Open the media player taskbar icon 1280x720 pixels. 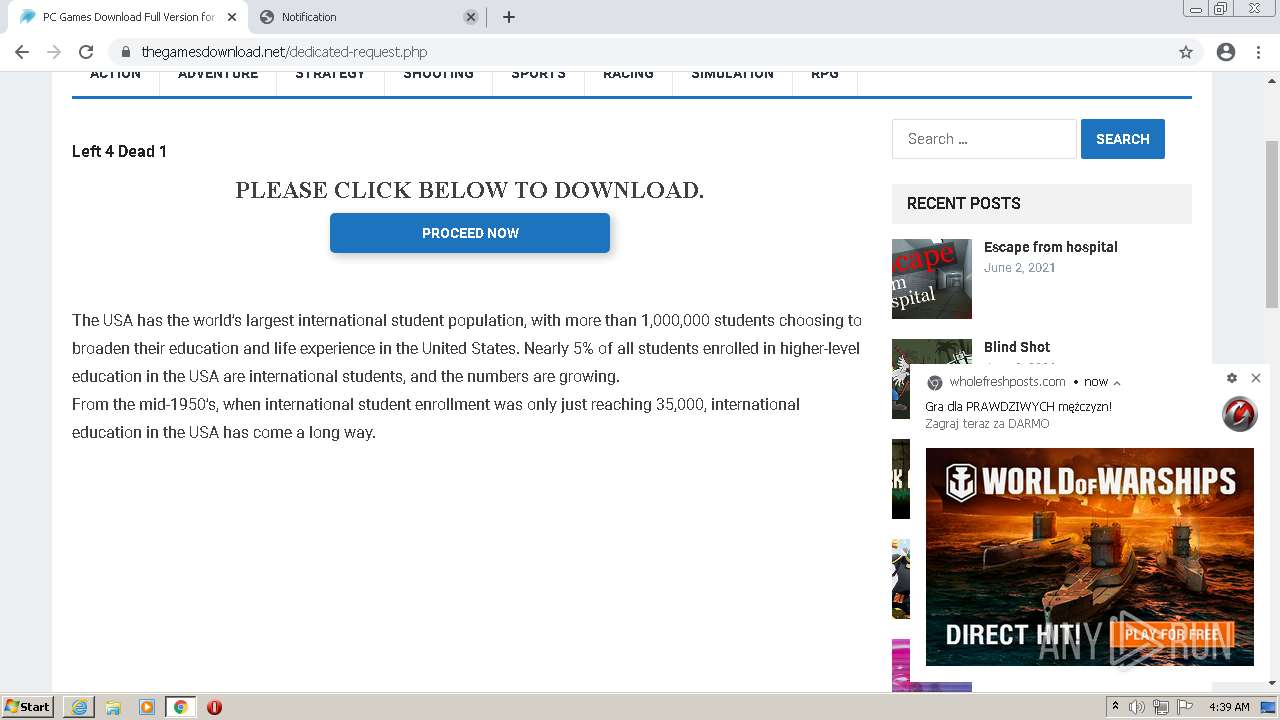point(147,707)
